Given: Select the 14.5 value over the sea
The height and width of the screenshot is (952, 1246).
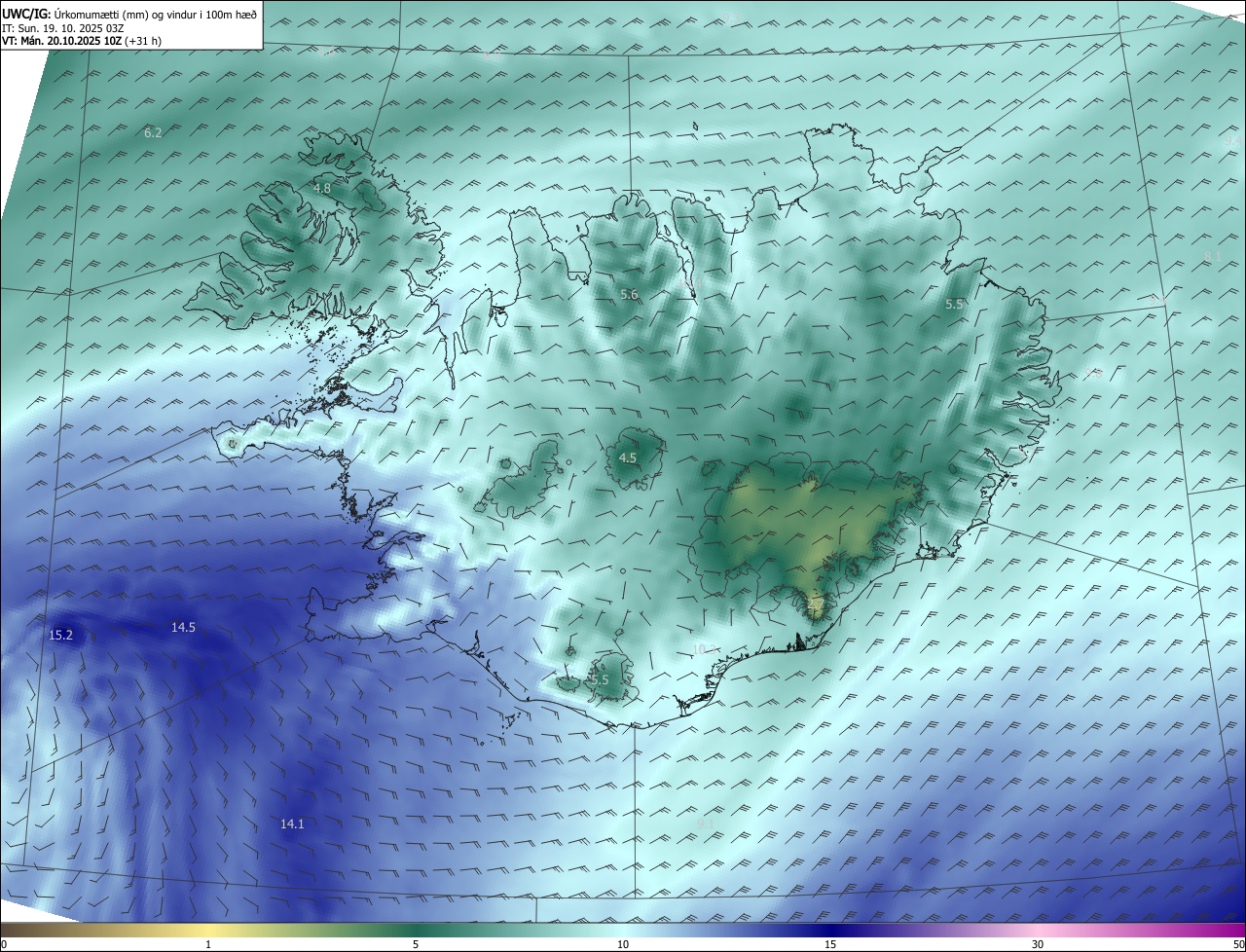Looking at the screenshot, I should point(183,628).
